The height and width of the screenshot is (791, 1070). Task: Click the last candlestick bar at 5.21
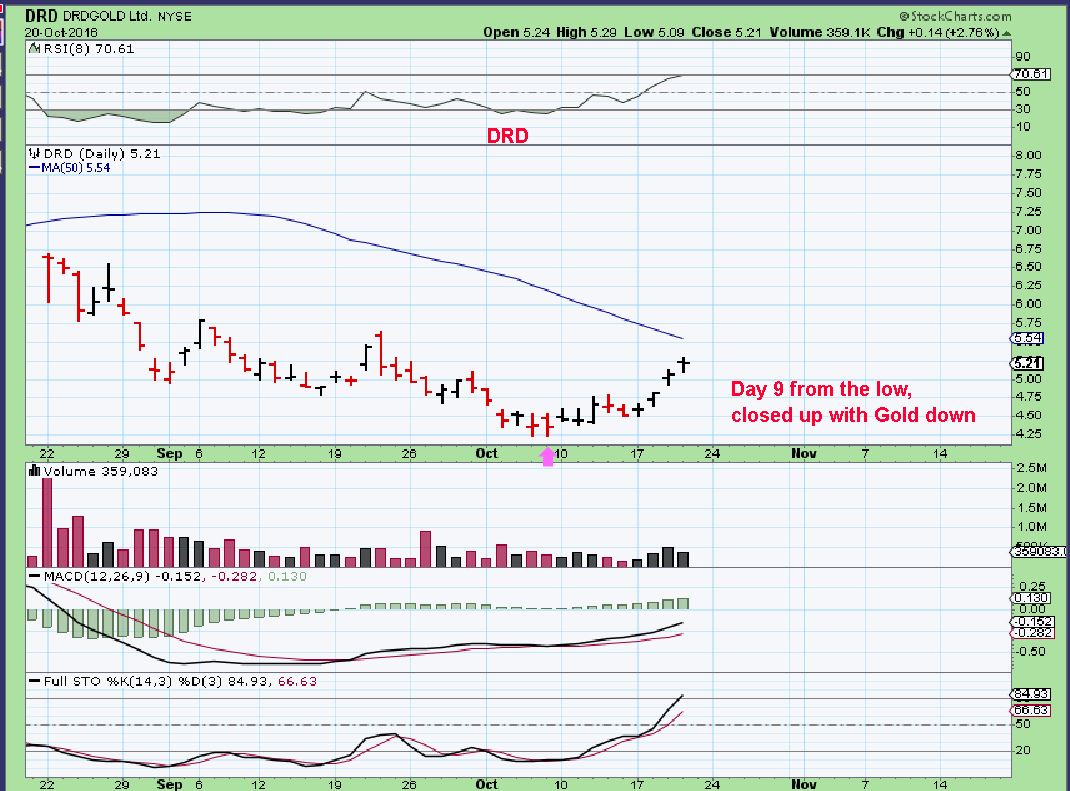coord(684,364)
